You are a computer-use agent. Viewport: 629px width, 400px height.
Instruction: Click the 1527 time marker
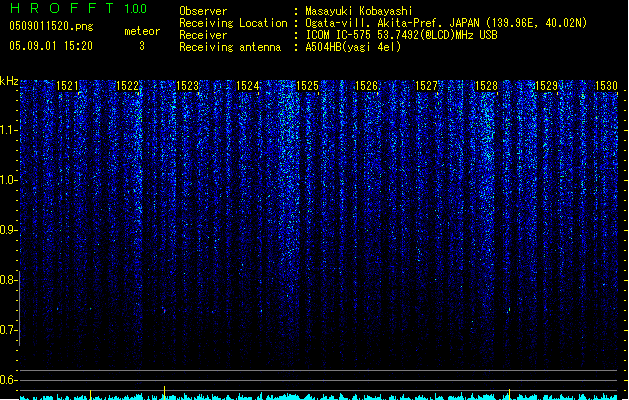click(426, 86)
